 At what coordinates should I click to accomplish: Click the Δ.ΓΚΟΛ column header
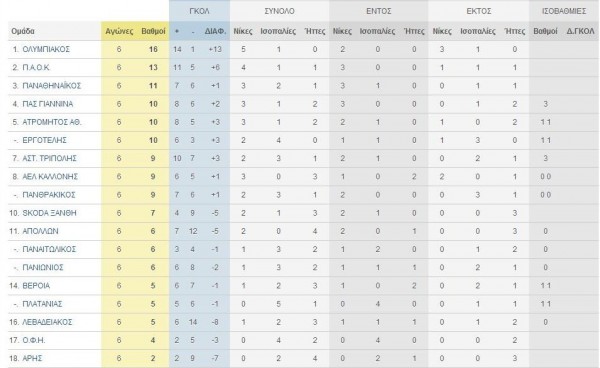tap(580, 31)
